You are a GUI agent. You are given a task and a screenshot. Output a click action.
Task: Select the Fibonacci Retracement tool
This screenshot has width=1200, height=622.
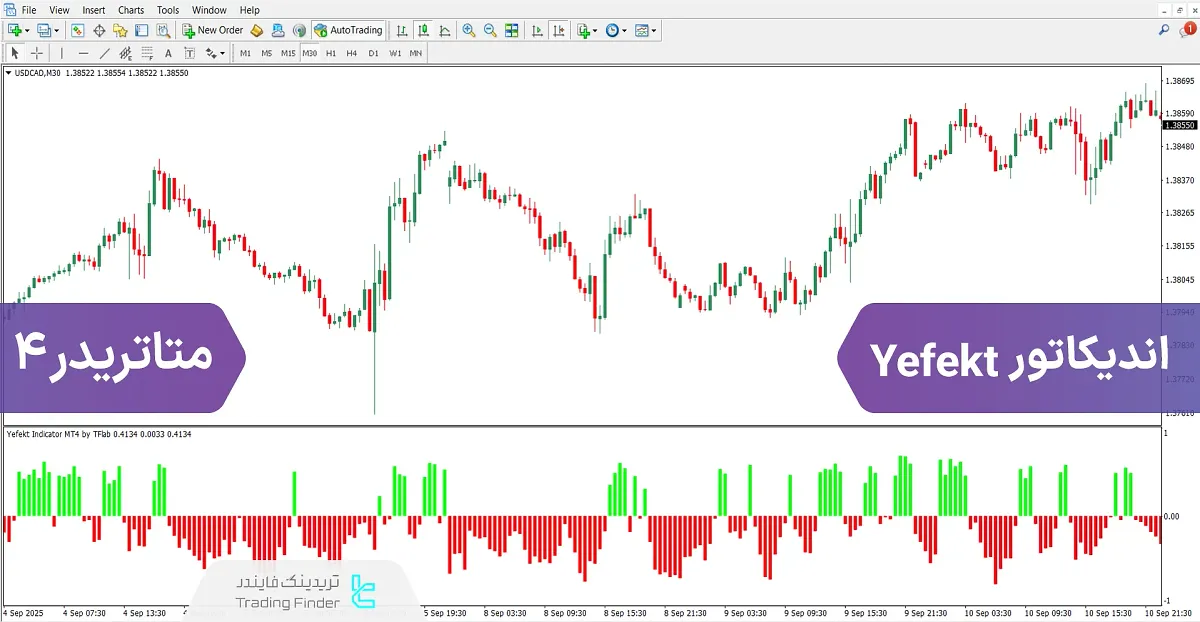tap(146, 53)
